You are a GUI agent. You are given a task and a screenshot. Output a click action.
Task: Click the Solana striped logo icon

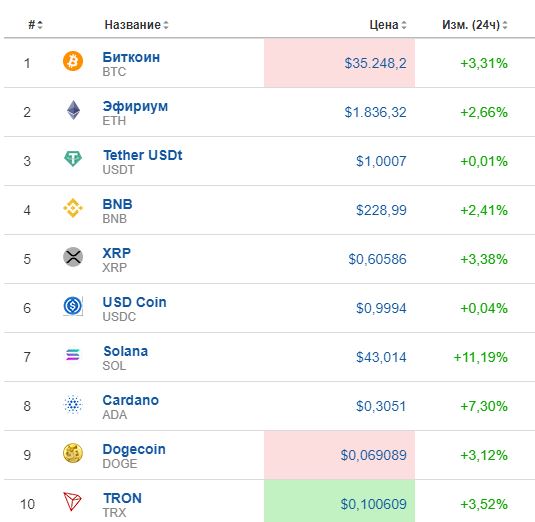[x=73, y=354]
